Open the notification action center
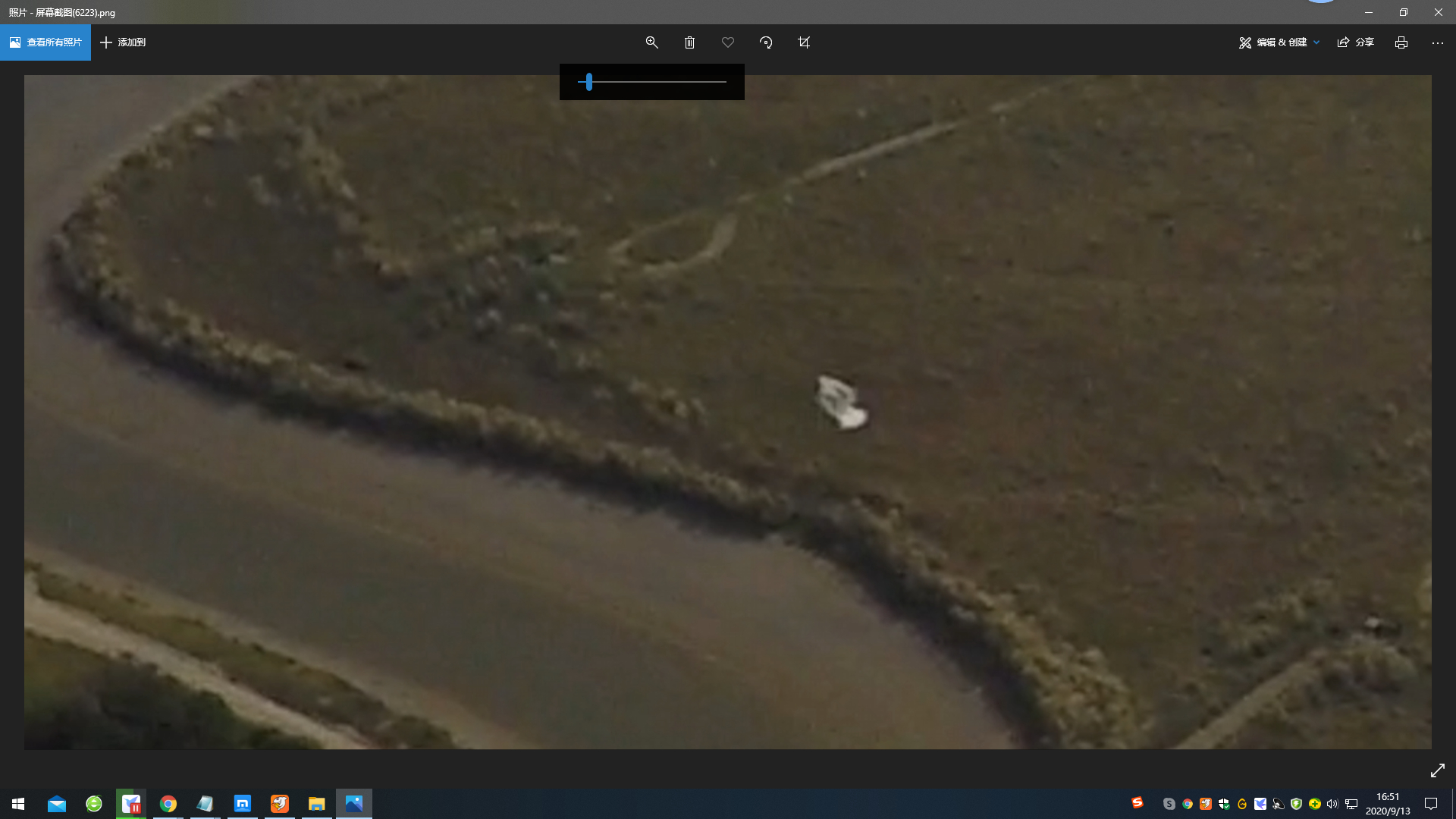 pos(1431,804)
